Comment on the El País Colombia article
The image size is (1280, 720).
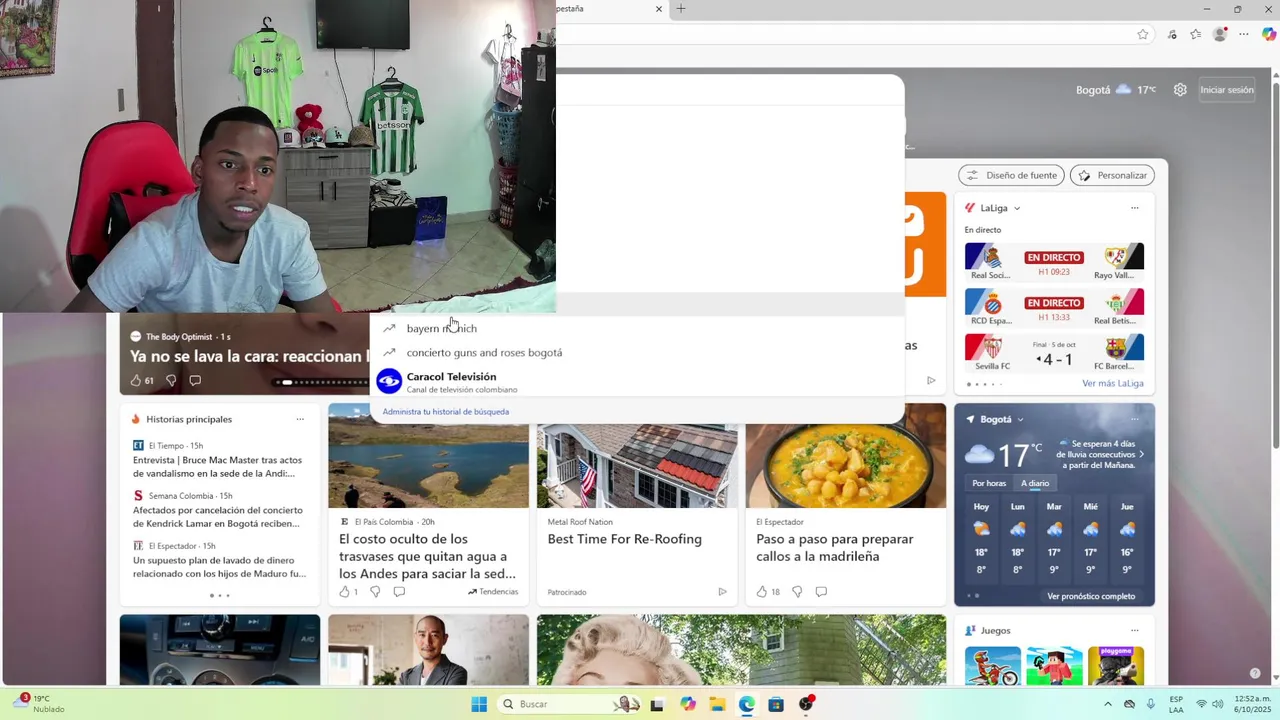pos(399,592)
